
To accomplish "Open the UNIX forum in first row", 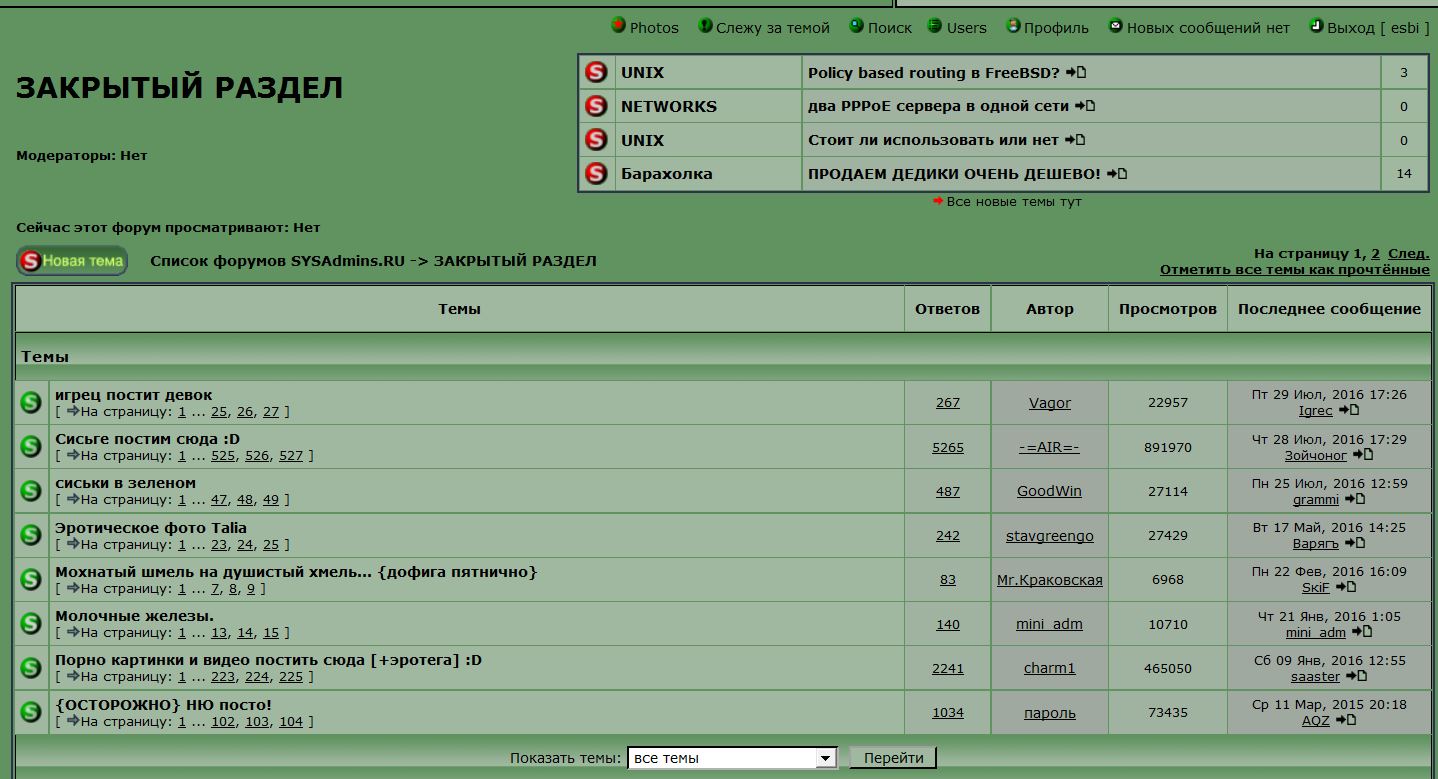I will coord(642,72).
